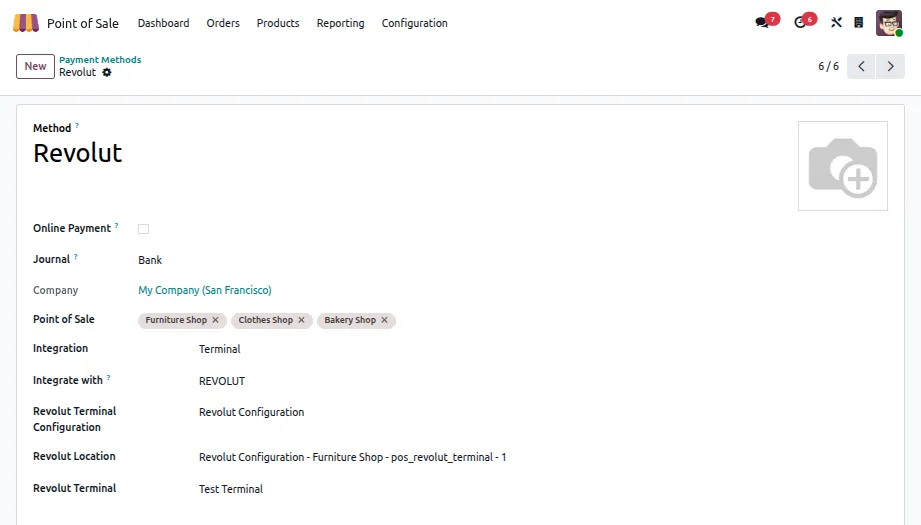Click the Revolut method name field
Screen dimensions: 921x525
coord(78,154)
